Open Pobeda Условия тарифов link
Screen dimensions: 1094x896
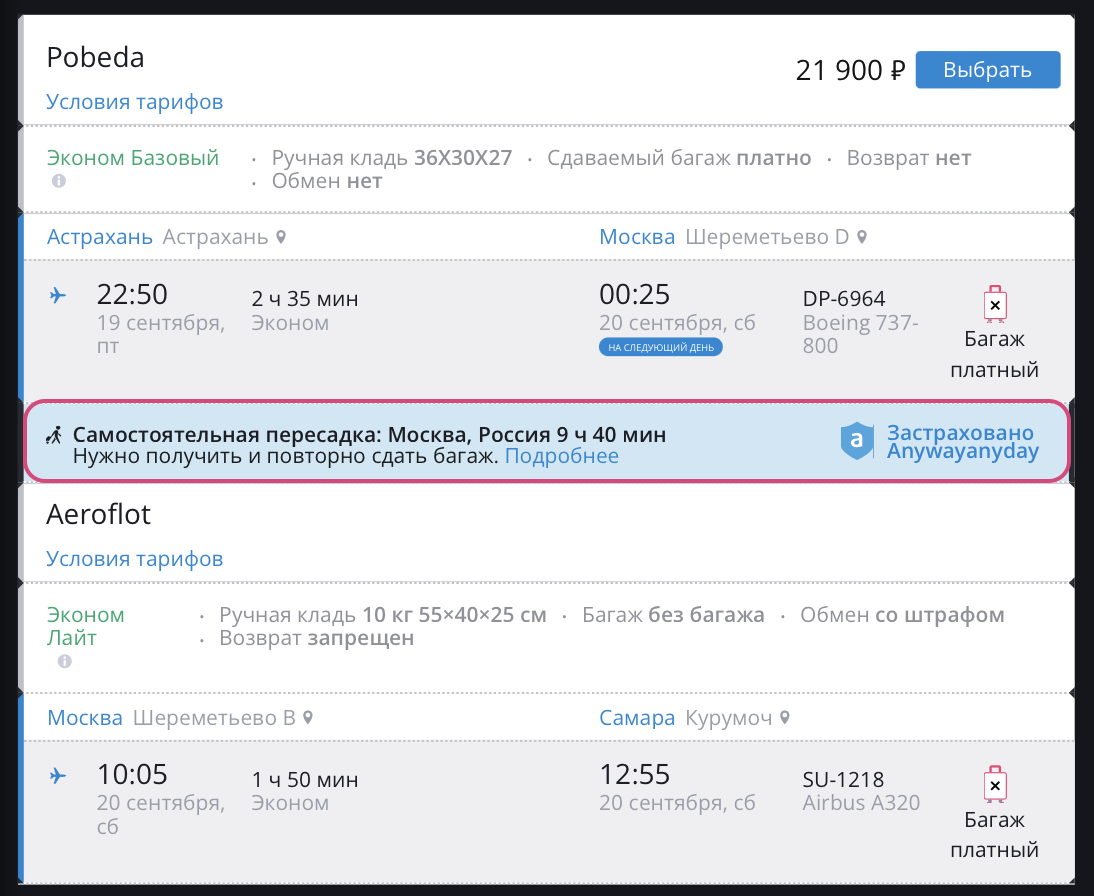coord(134,102)
